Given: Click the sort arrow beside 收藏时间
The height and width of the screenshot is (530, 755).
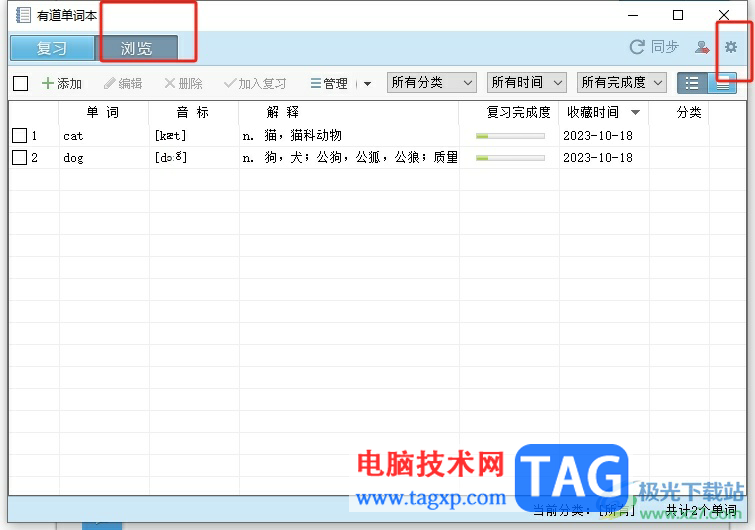Looking at the screenshot, I should pos(635,113).
